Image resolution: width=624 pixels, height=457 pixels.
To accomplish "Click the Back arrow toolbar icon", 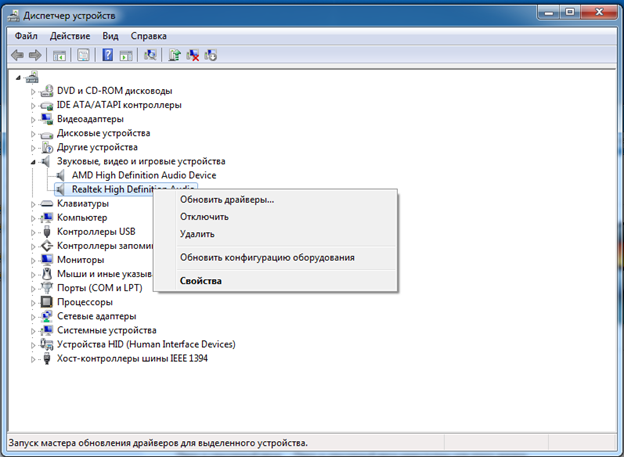I will 17,55.
